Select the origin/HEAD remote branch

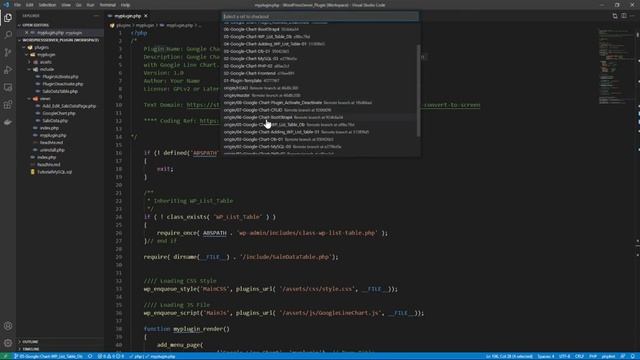(320, 88)
